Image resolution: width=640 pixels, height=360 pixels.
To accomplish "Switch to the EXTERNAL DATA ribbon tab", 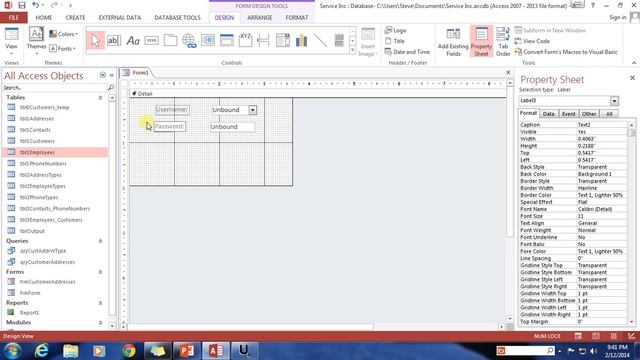I will 120,18.
